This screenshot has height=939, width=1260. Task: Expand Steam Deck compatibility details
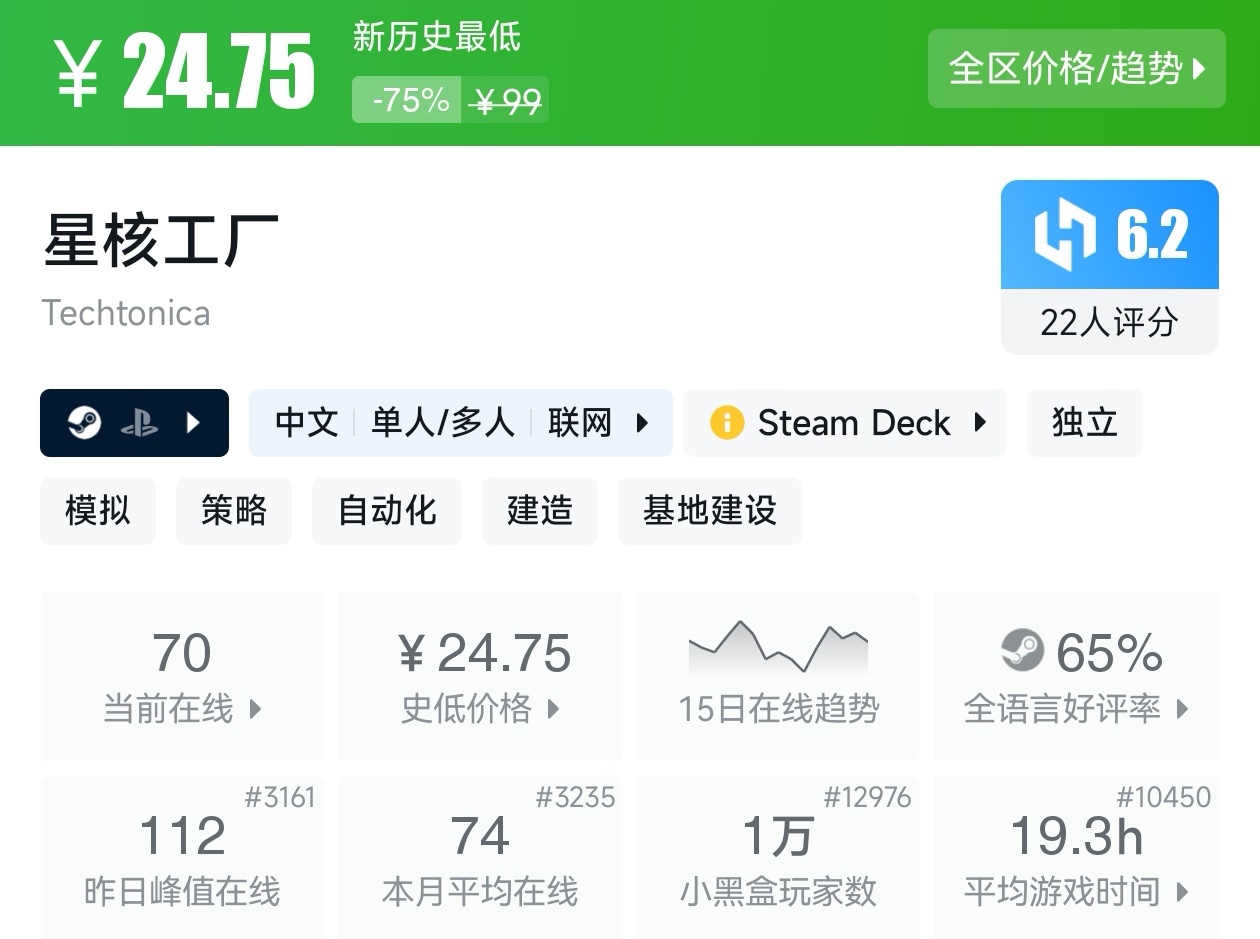[980, 423]
